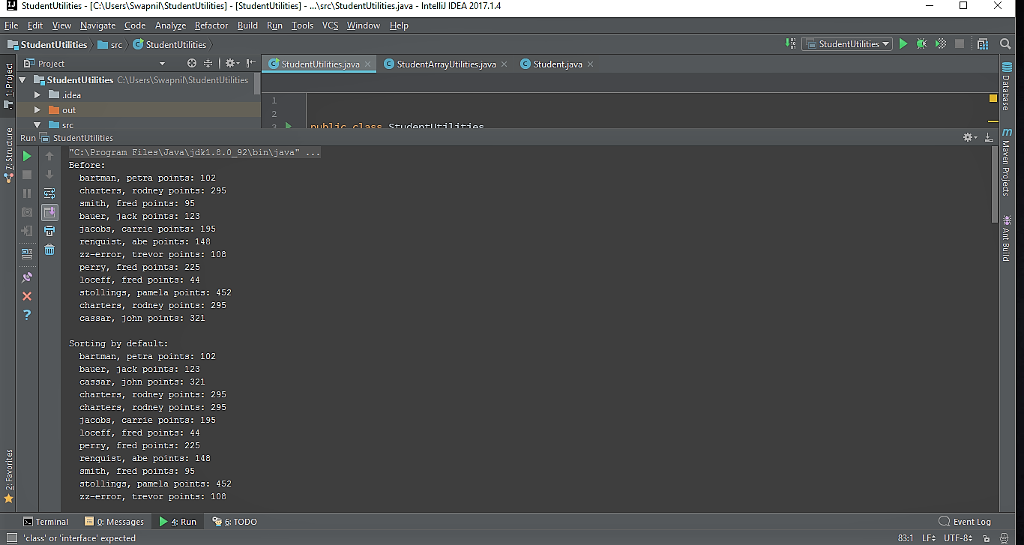Image resolution: width=1024 pixels, height=545 pixels.
Task: Open Run panel gear settings dropdown
Action: [x=970, y=137]
